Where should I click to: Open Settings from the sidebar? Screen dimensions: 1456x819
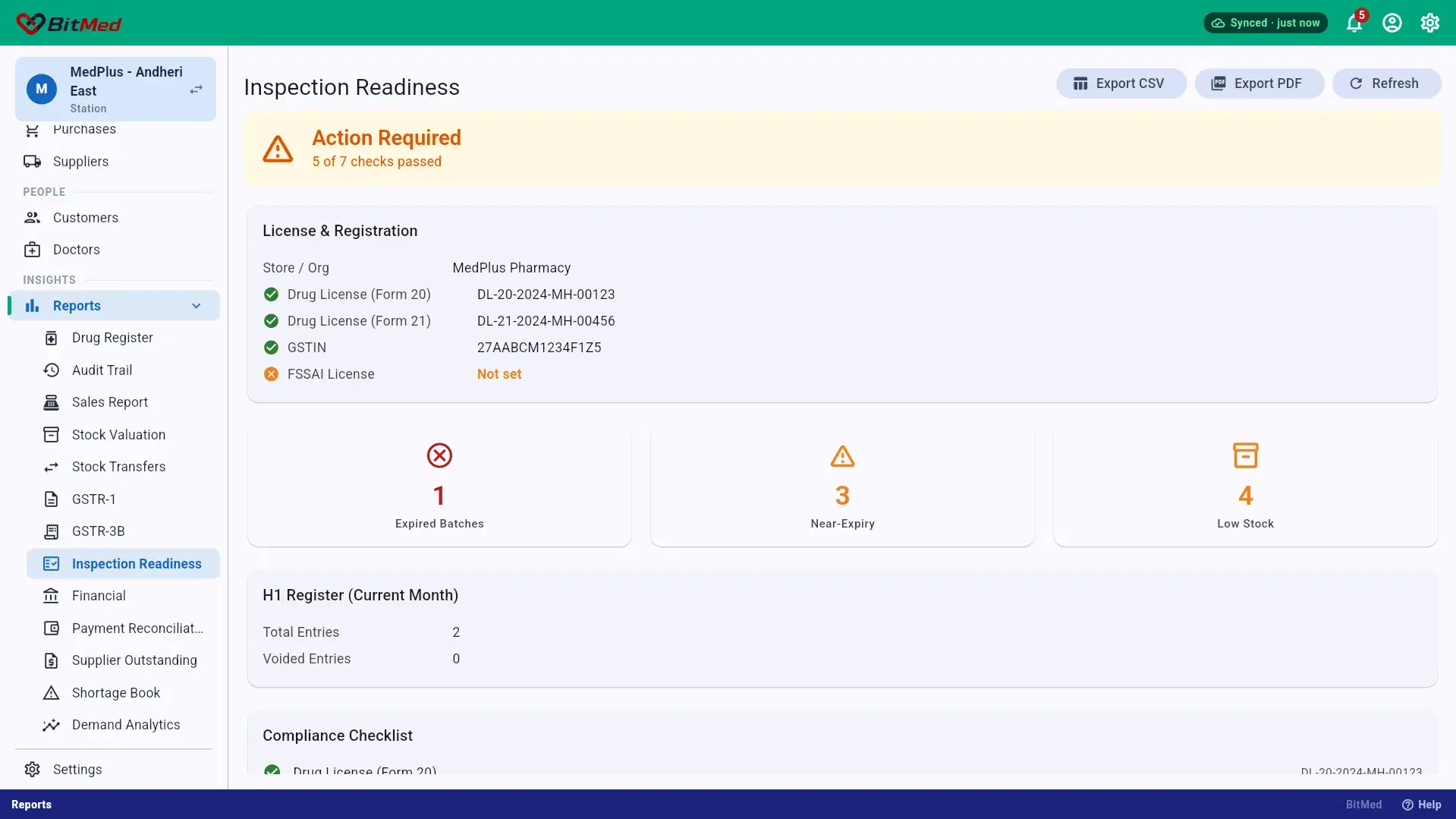pyautogui.click(x=114, y=770)
